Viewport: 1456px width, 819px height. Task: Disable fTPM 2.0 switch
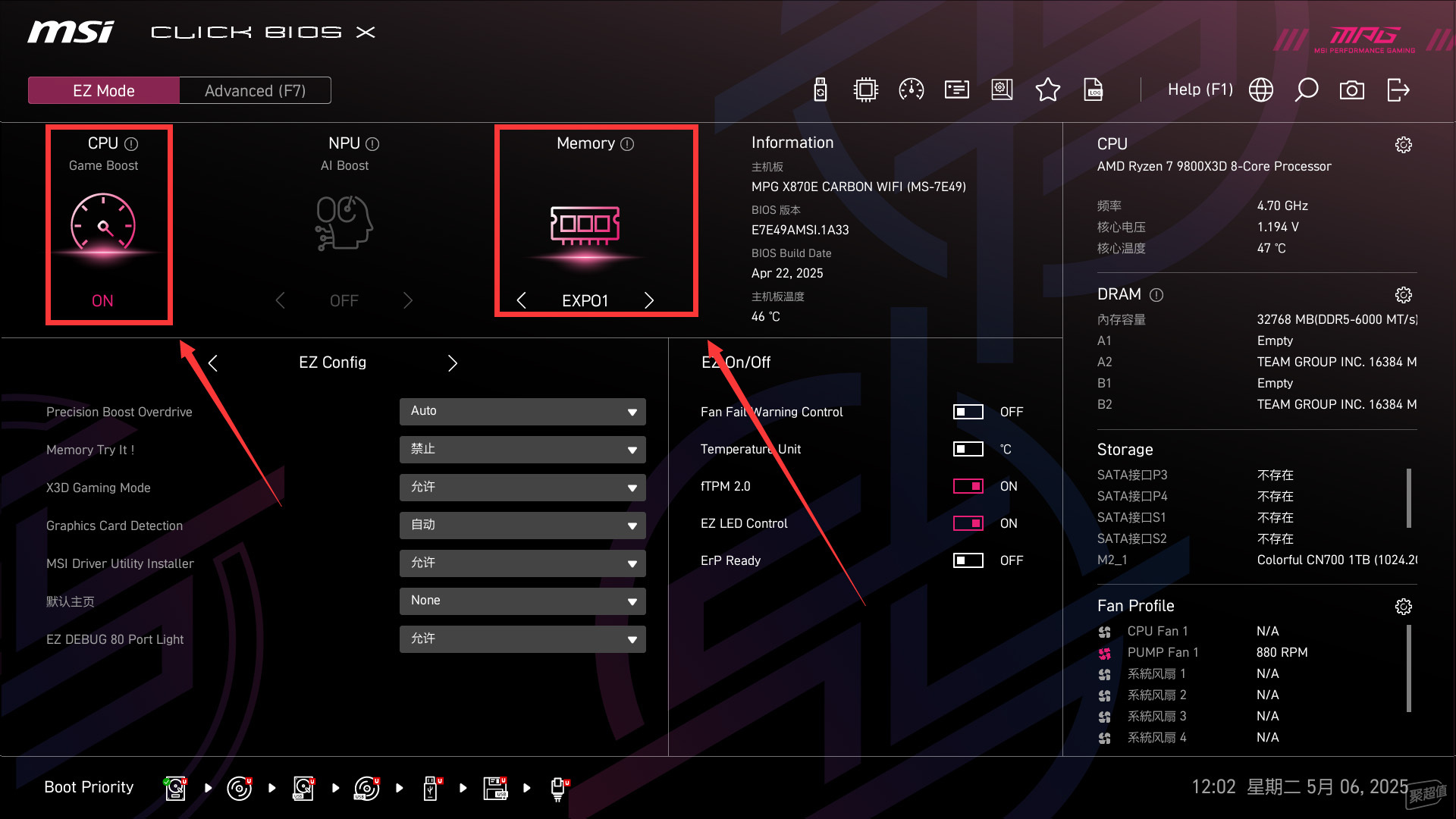[x=968, y=486]
